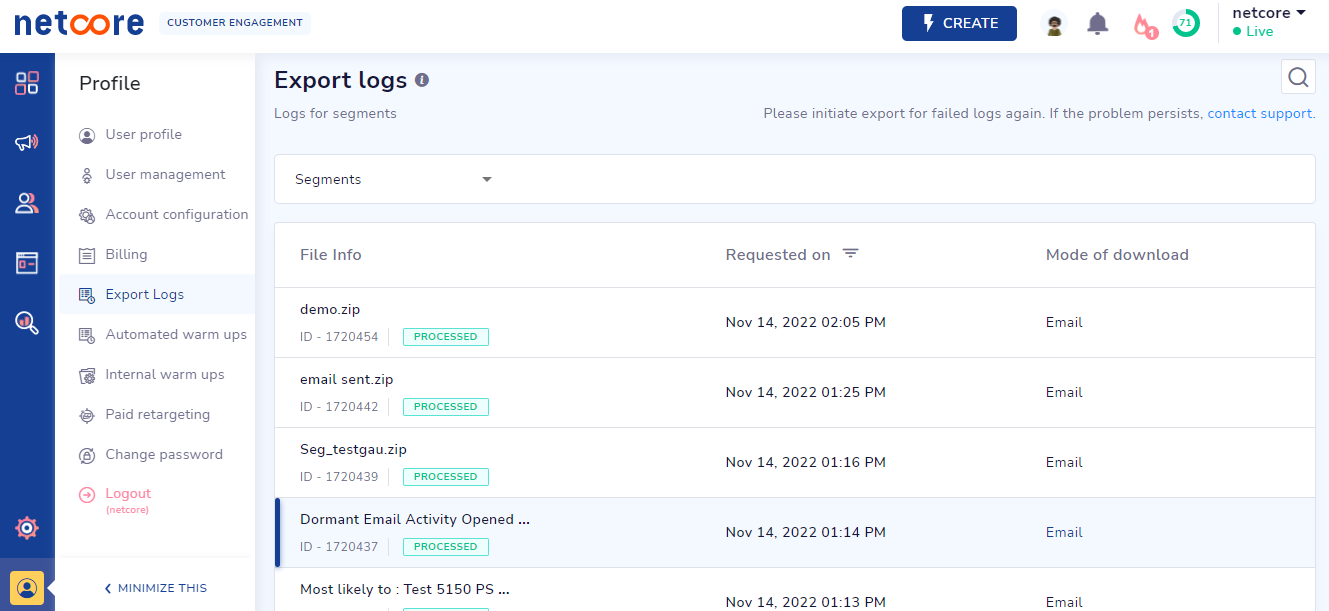Open the audience users icon in sidebar

(27, 203)
